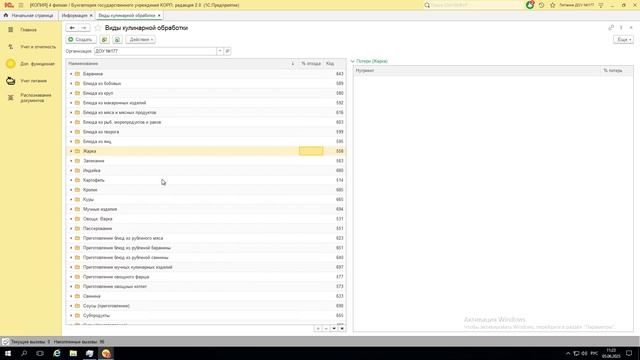Click the organization input field ДОУ №177
640x360 pixels.
156,51
